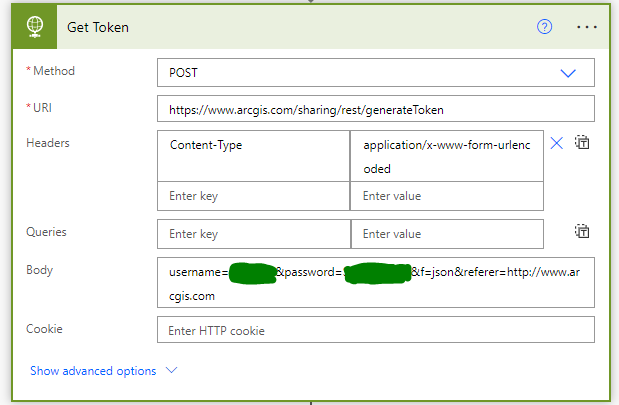
Task: Expand the chevron beside Show advanced options
Action: pos(171,370)
